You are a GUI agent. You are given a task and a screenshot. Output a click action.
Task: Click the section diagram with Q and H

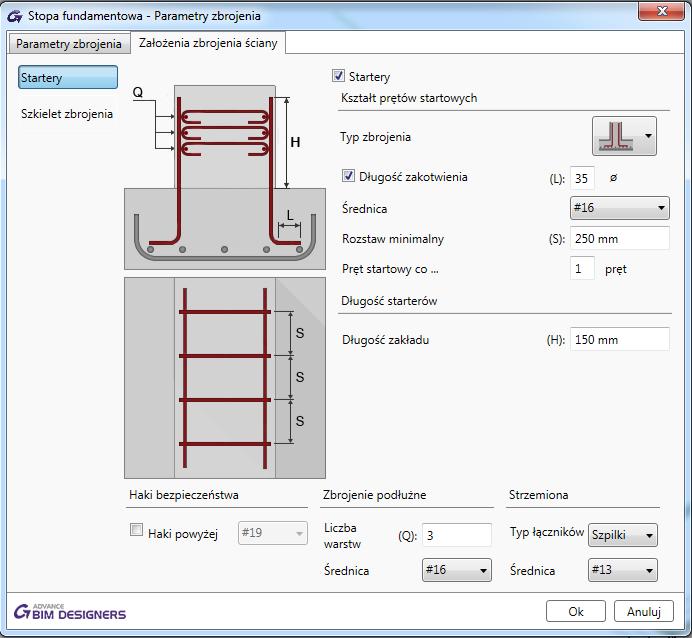(x=225, y=177)
